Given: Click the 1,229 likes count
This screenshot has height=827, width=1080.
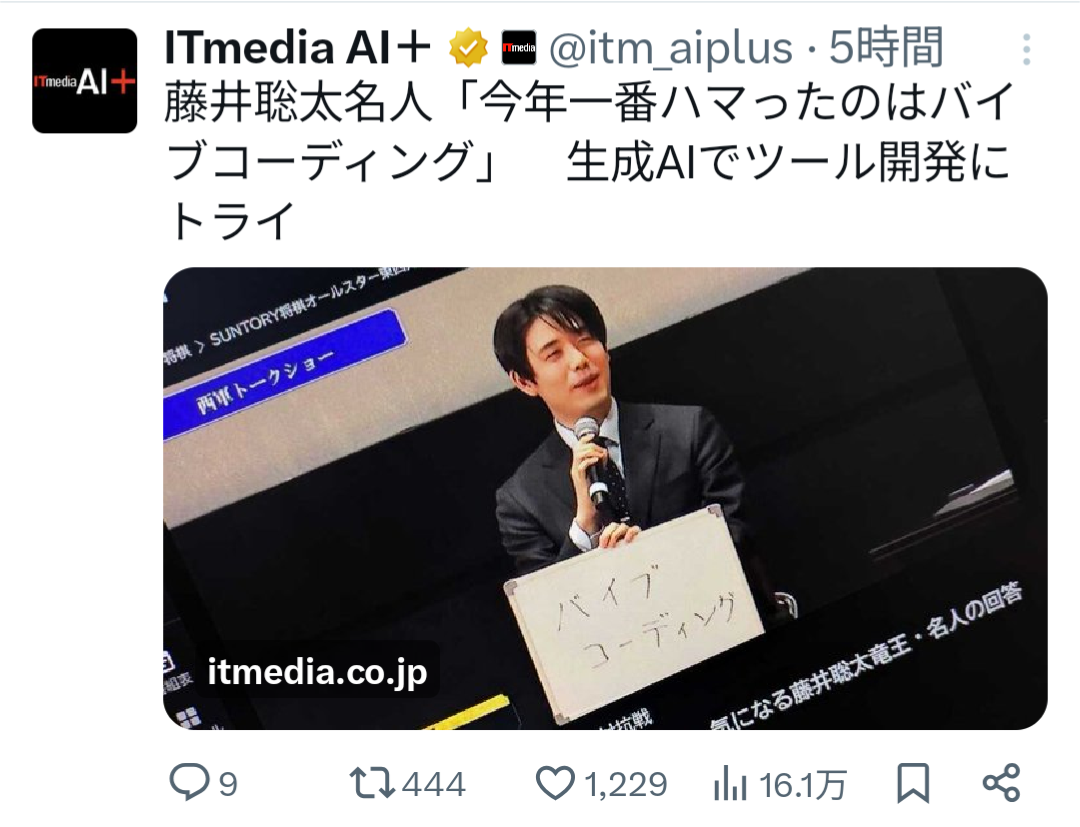Looking at the screenshot, I should click(x=626, y=784).
